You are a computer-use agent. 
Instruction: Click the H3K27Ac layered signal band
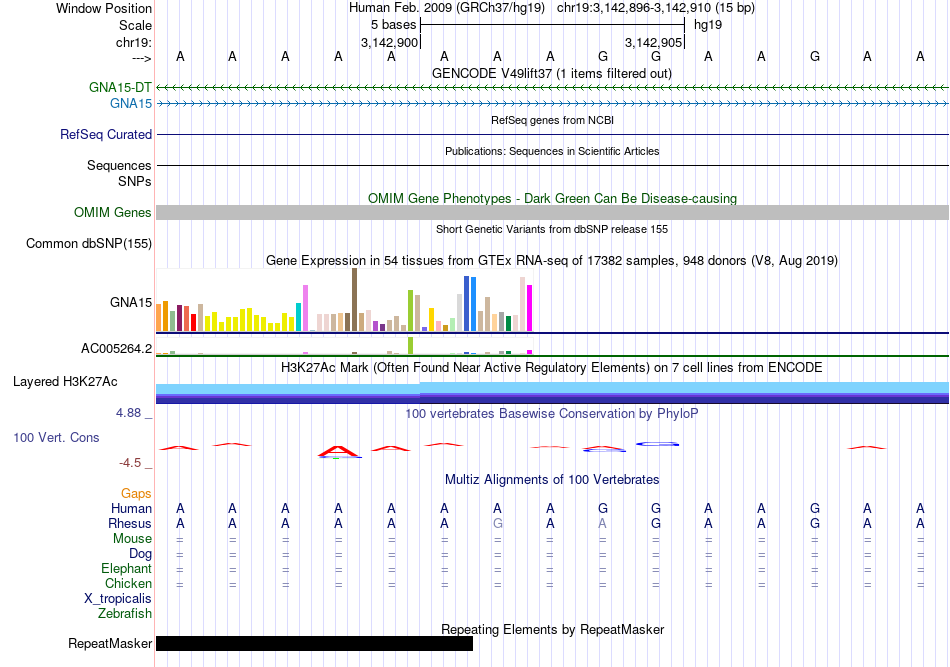click(553, 393)
